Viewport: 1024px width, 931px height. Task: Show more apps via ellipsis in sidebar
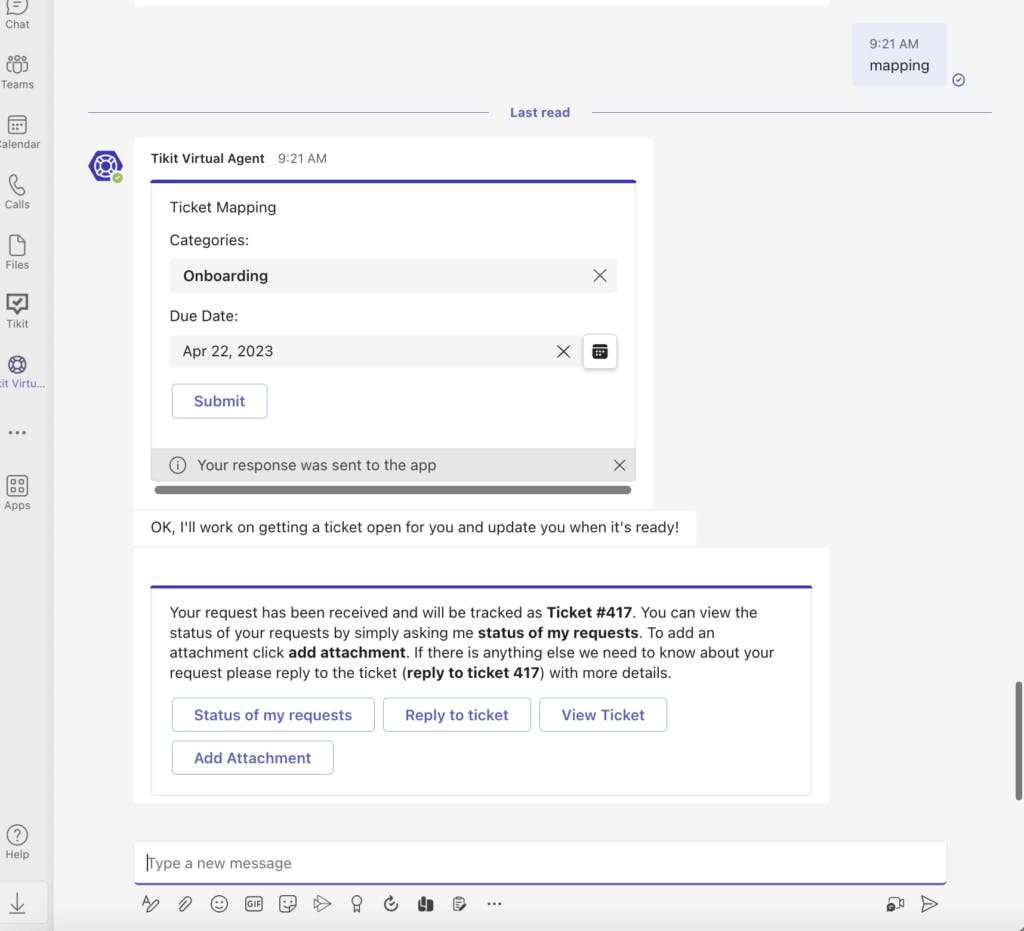pos(17,432)
